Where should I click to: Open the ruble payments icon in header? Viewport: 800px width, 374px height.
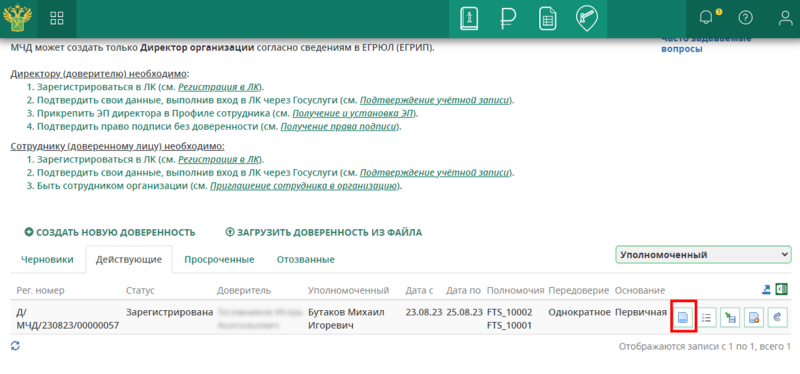click(508, 19)
